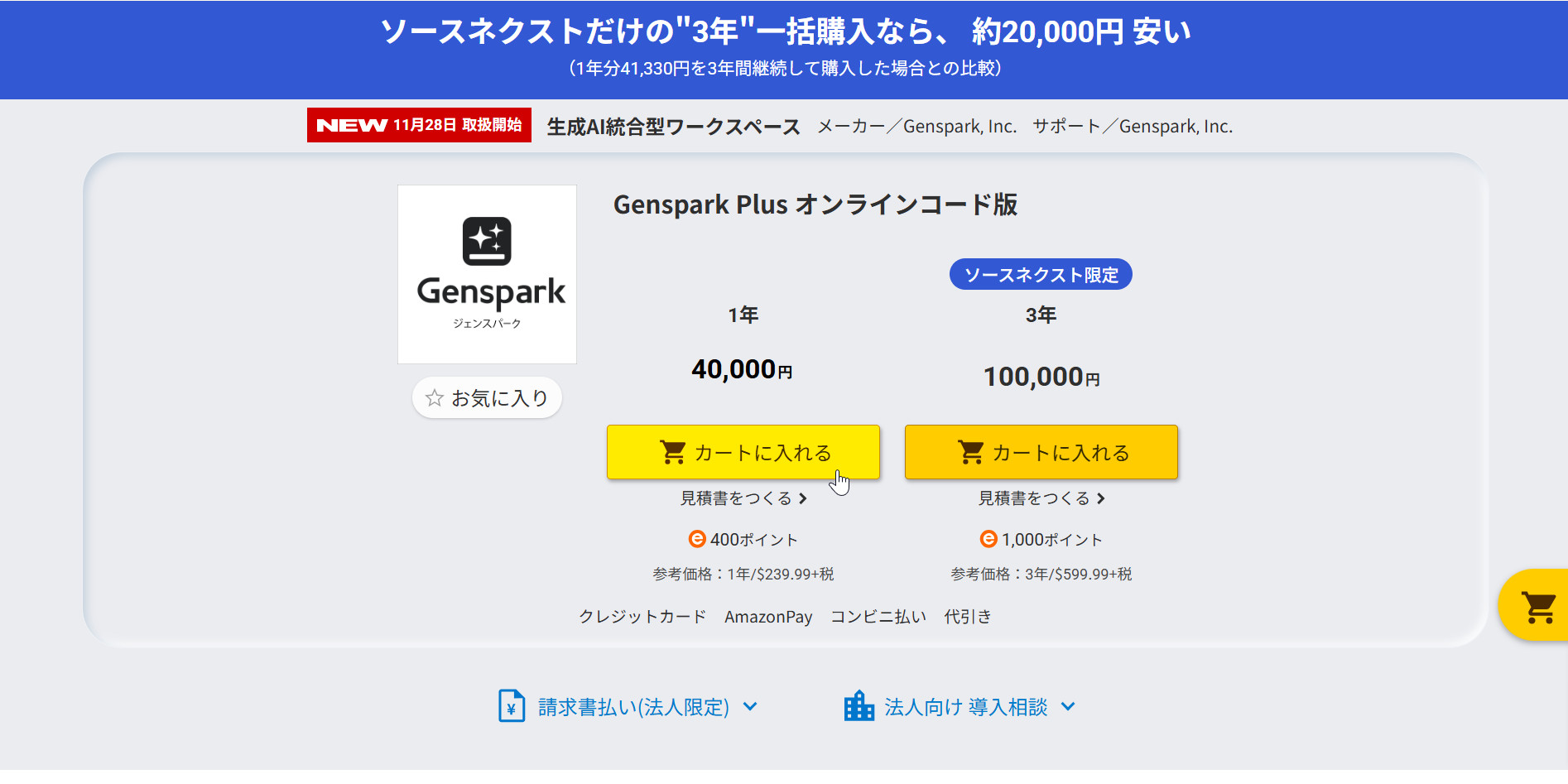Click the NEW 11月28日 取扱開始 label
The width and height of the screenshot is (1568, 784).
coord(419,125)
